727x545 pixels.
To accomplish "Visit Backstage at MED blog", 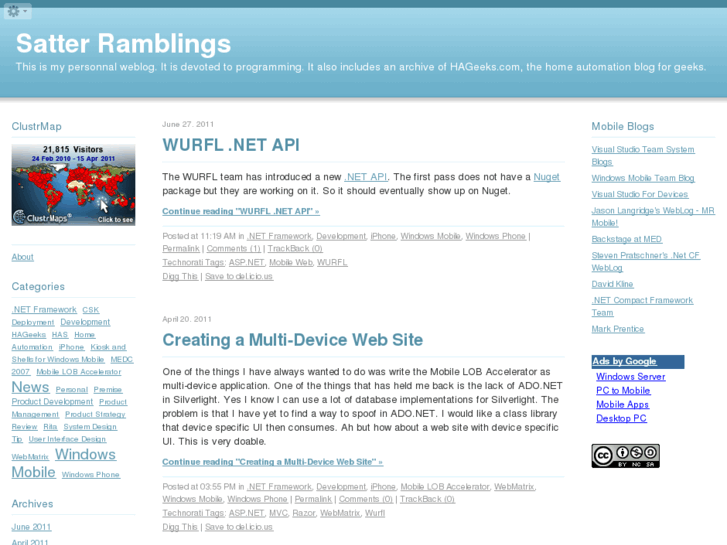I will (626, 239).
